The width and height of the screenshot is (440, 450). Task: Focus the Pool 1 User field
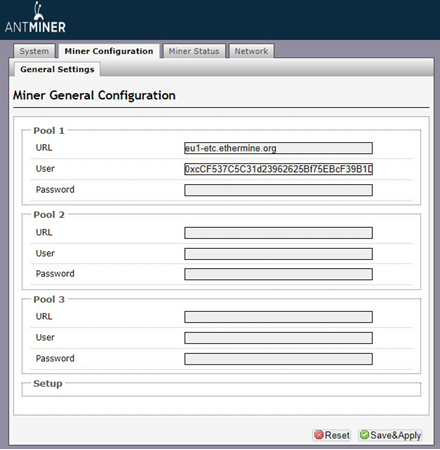coord(278,169)
